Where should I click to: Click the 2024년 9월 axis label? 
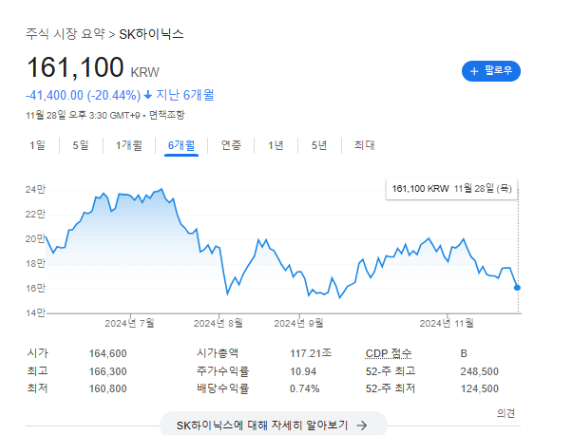coord(299,323)
